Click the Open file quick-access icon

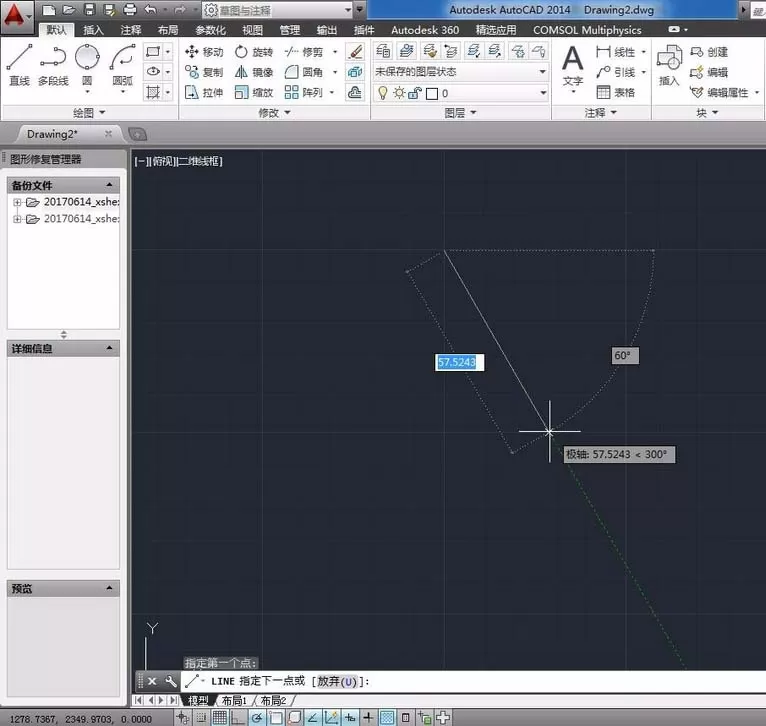tap(68, 10)
